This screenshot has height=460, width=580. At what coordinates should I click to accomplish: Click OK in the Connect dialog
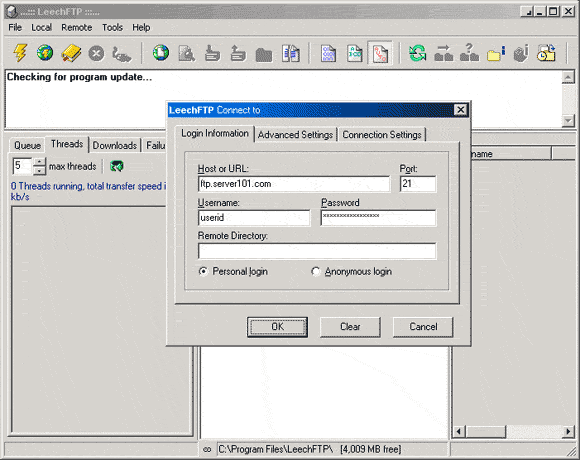click(277, 327)
